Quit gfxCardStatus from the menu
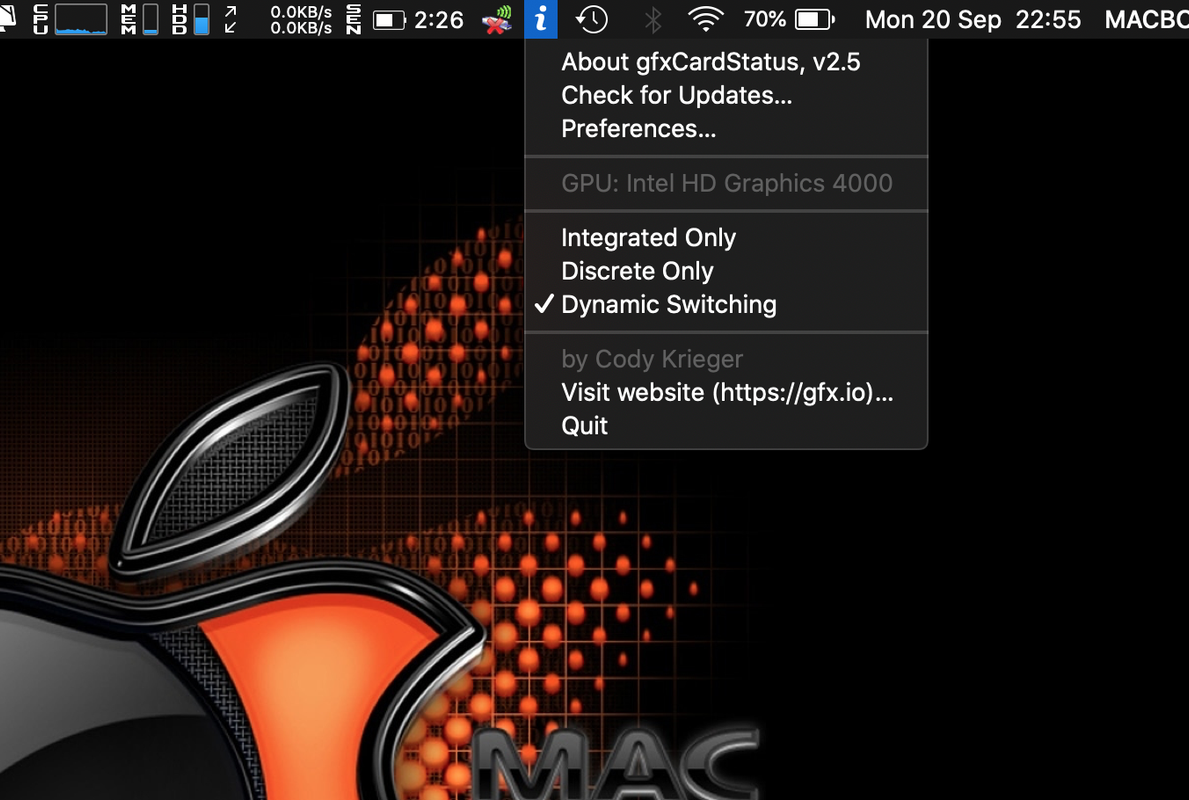Screen dimensions: 1189x800 tap(726, 425)
